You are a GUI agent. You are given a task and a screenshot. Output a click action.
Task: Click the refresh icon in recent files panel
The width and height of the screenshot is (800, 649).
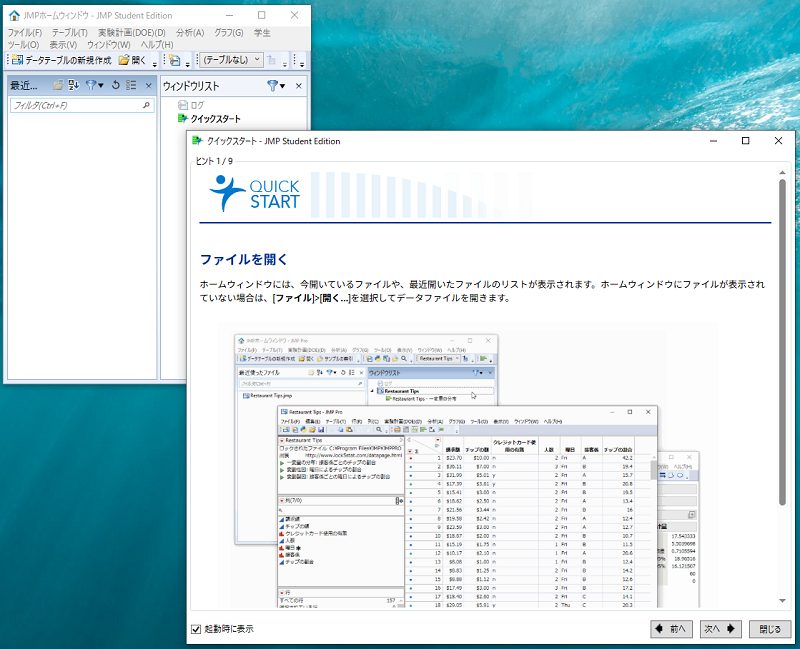[x=116, y=86]
